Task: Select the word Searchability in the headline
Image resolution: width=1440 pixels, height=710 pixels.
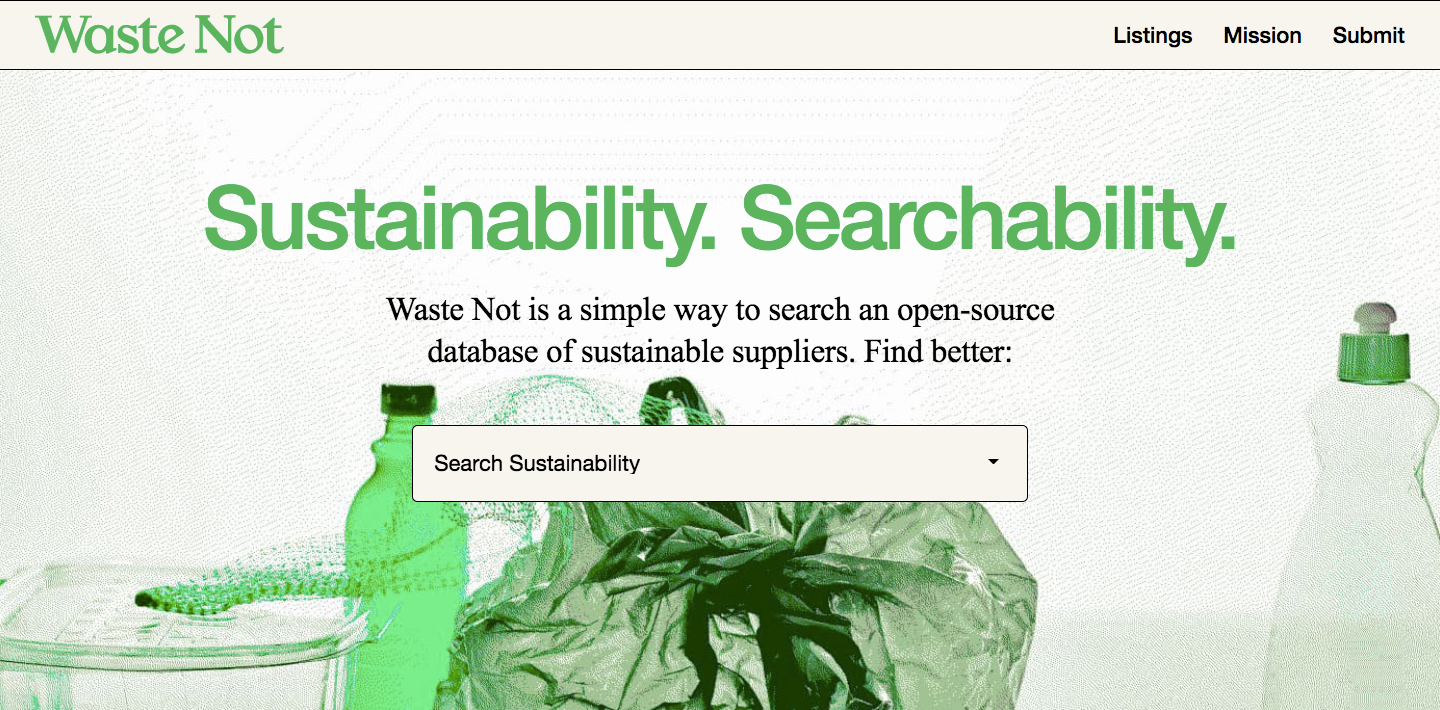Action: [988, 218]
